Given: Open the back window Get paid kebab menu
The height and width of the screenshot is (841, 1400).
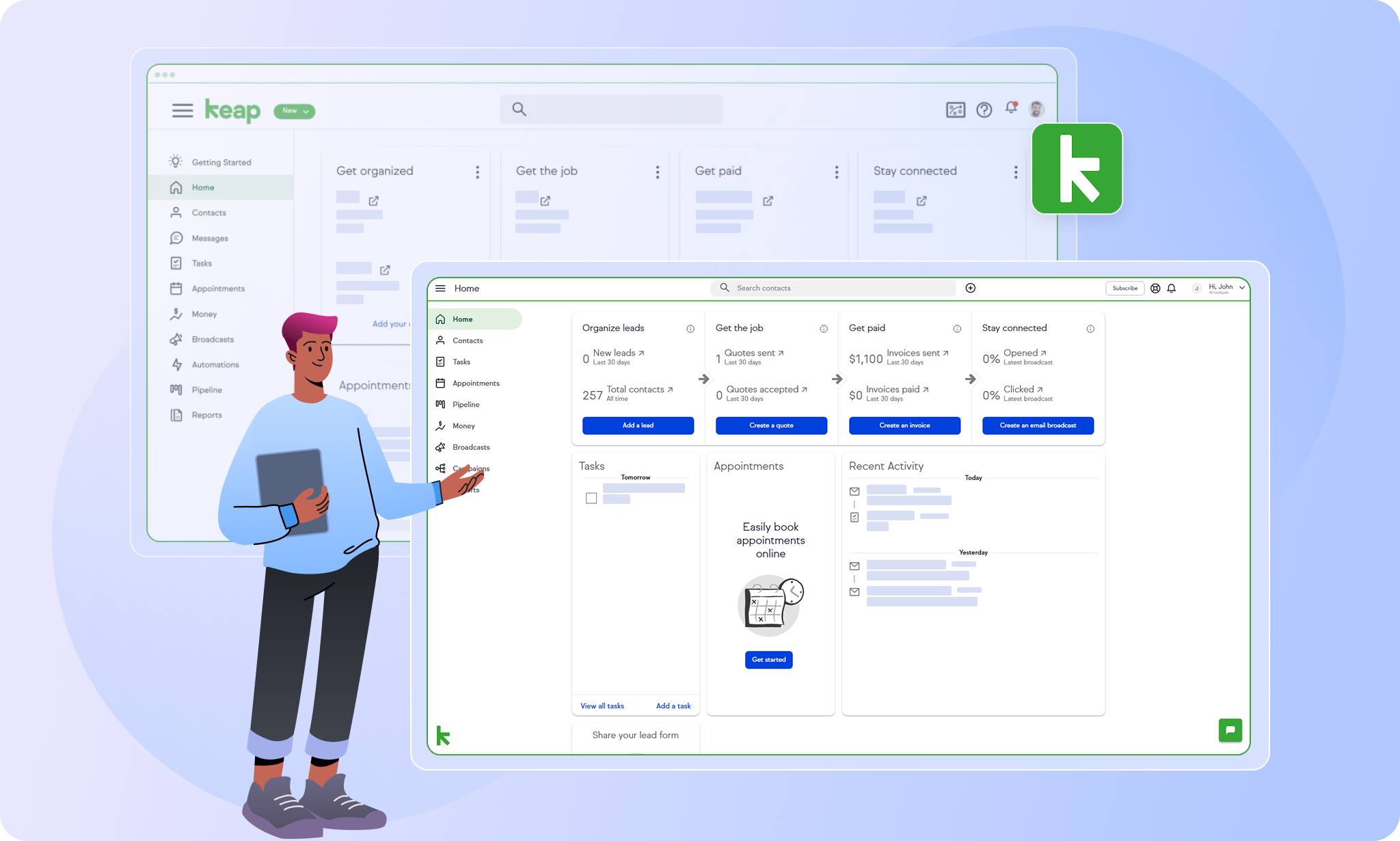Looking at the screenshot, I should [x=836, y=172].
